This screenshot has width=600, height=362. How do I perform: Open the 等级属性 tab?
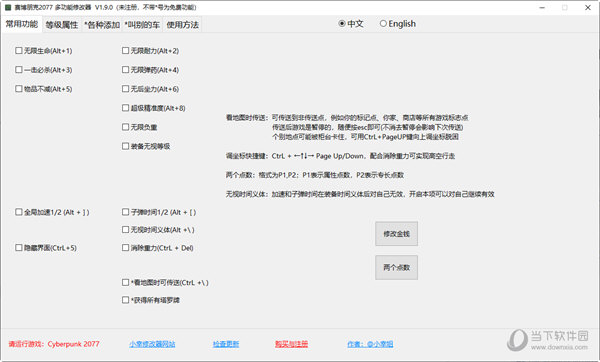tap(62, 25)
